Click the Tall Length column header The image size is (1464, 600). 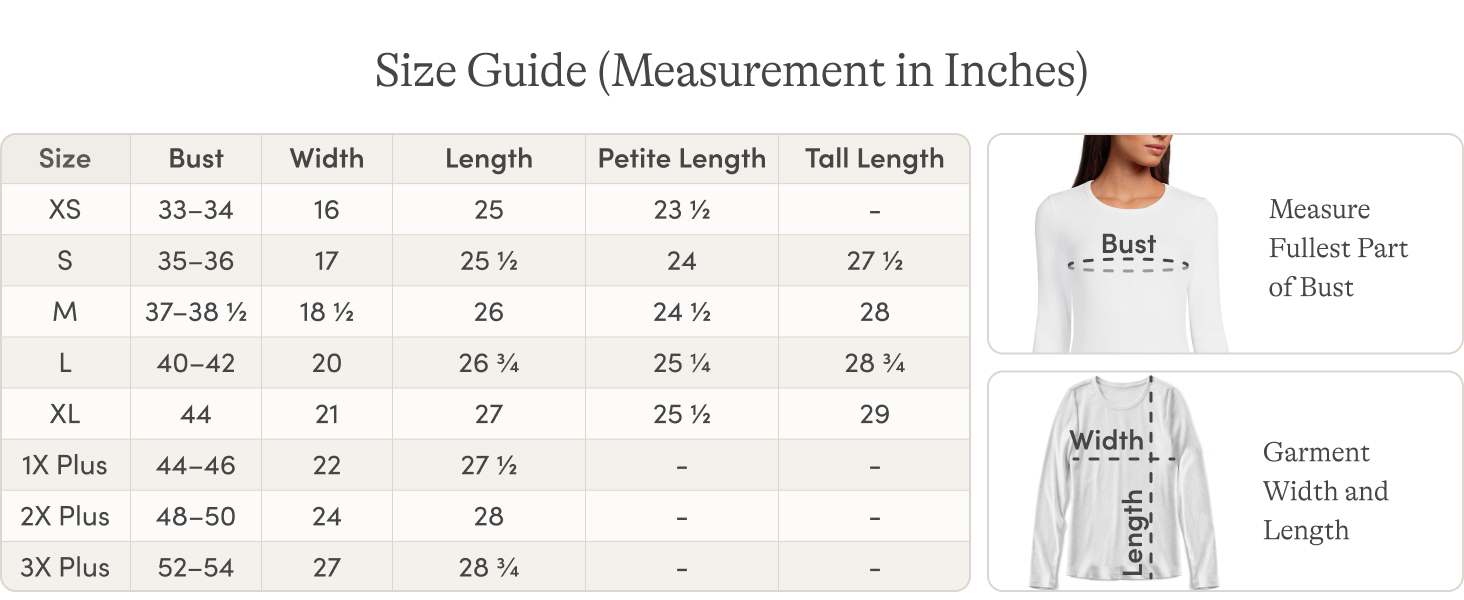(x=874, y=159)
